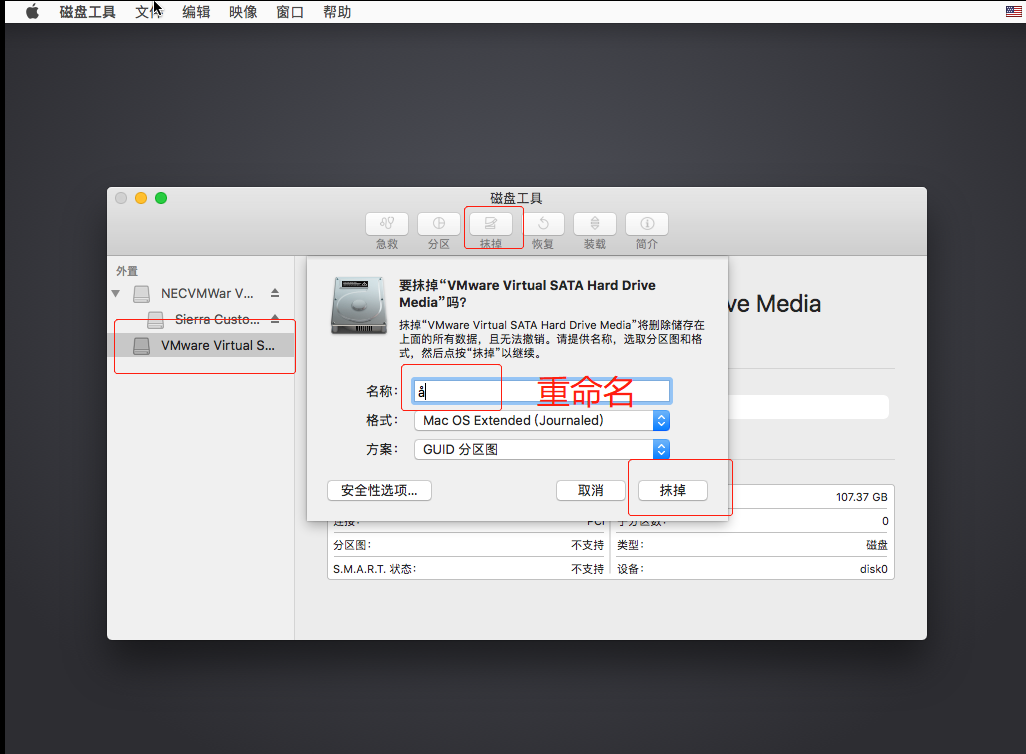Click the disk0 device value
This screenshot has width=1026, height=754.
point(874,569)
